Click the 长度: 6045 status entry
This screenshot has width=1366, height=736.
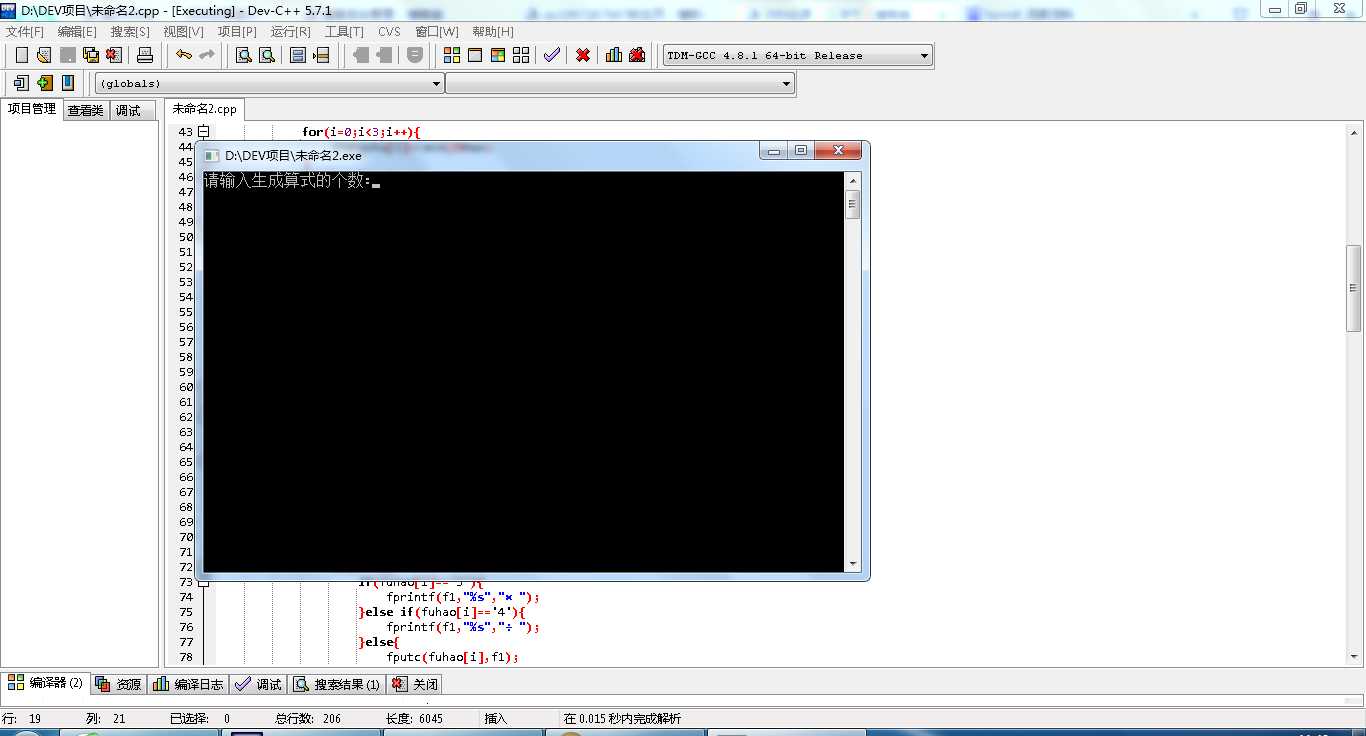[414, 718]
